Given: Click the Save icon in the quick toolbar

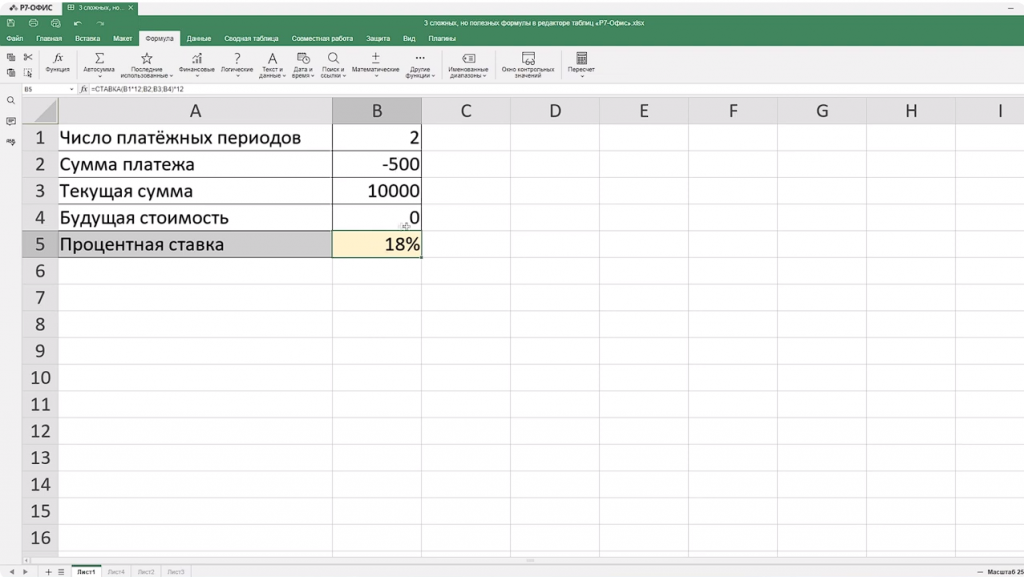Looking at the screenshot, I should 11,23.
